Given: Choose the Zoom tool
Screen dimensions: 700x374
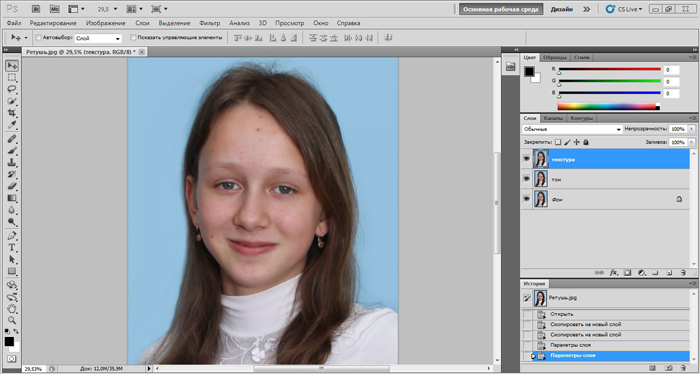Looking at the screenshot, I should click(x=12, y=320).
